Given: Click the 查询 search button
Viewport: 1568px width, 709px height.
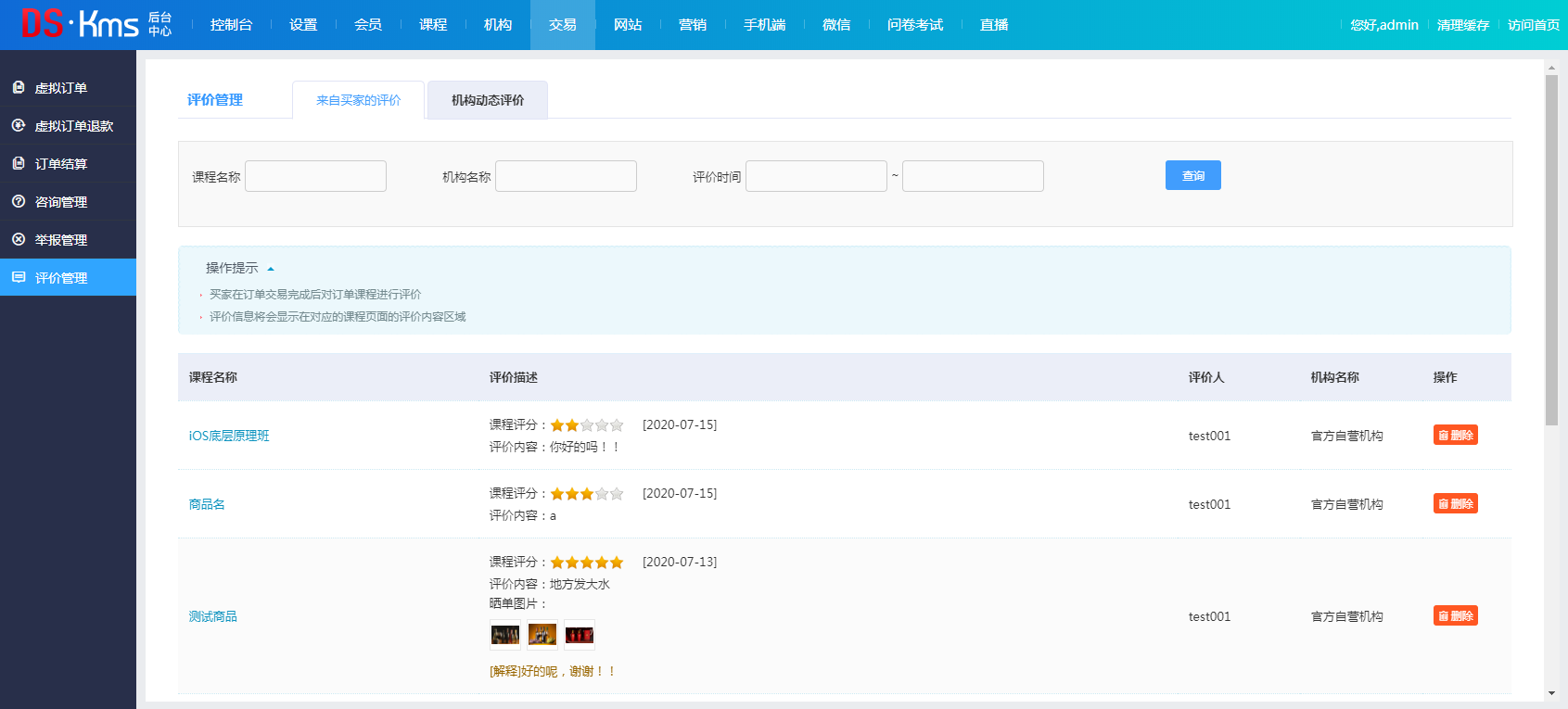Looking at the screenshot, I should (x=1193, y=175).
